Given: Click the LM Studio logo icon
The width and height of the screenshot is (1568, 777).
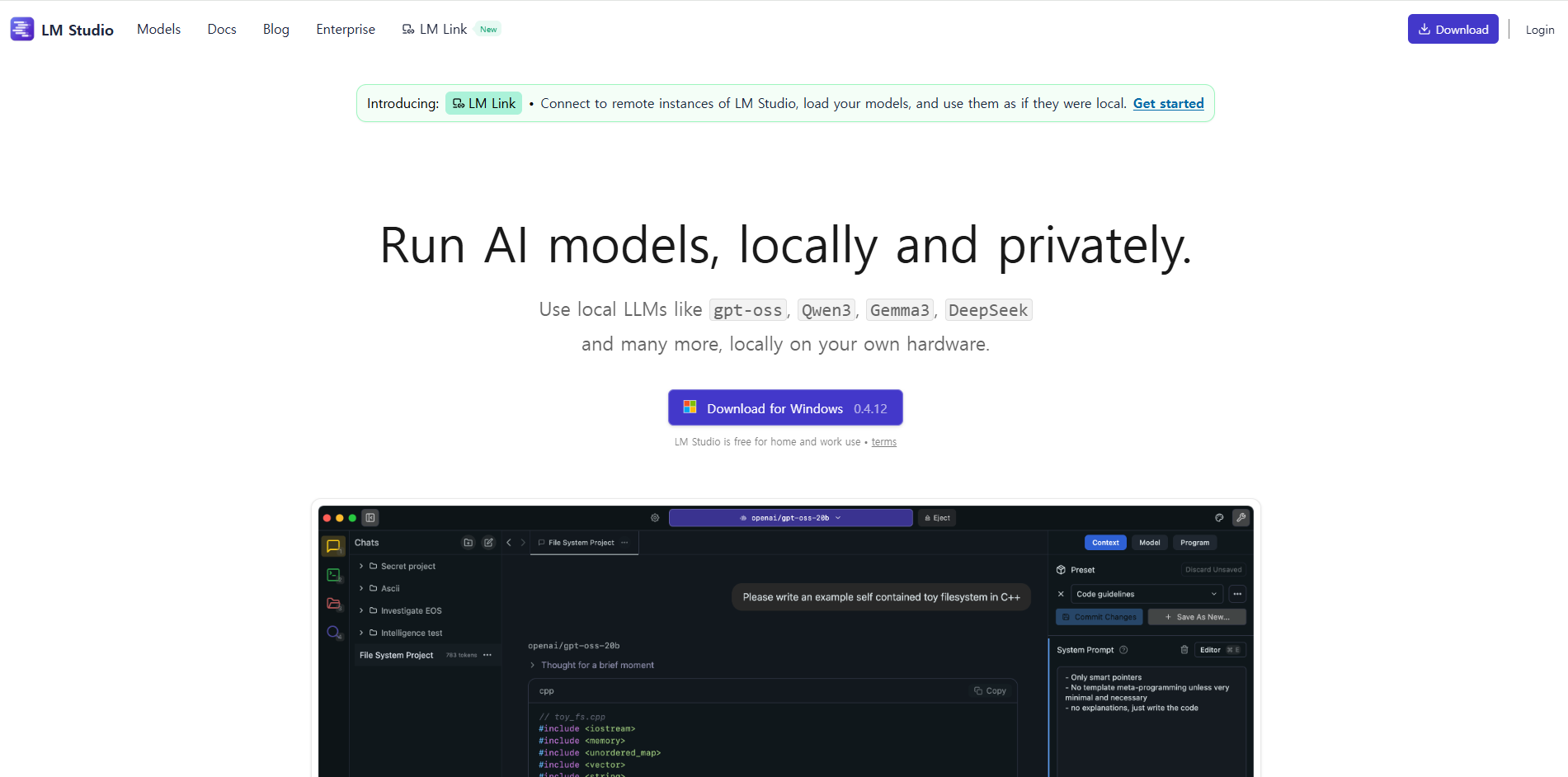Looking at the screenshot, I should (x=22, y=29).
